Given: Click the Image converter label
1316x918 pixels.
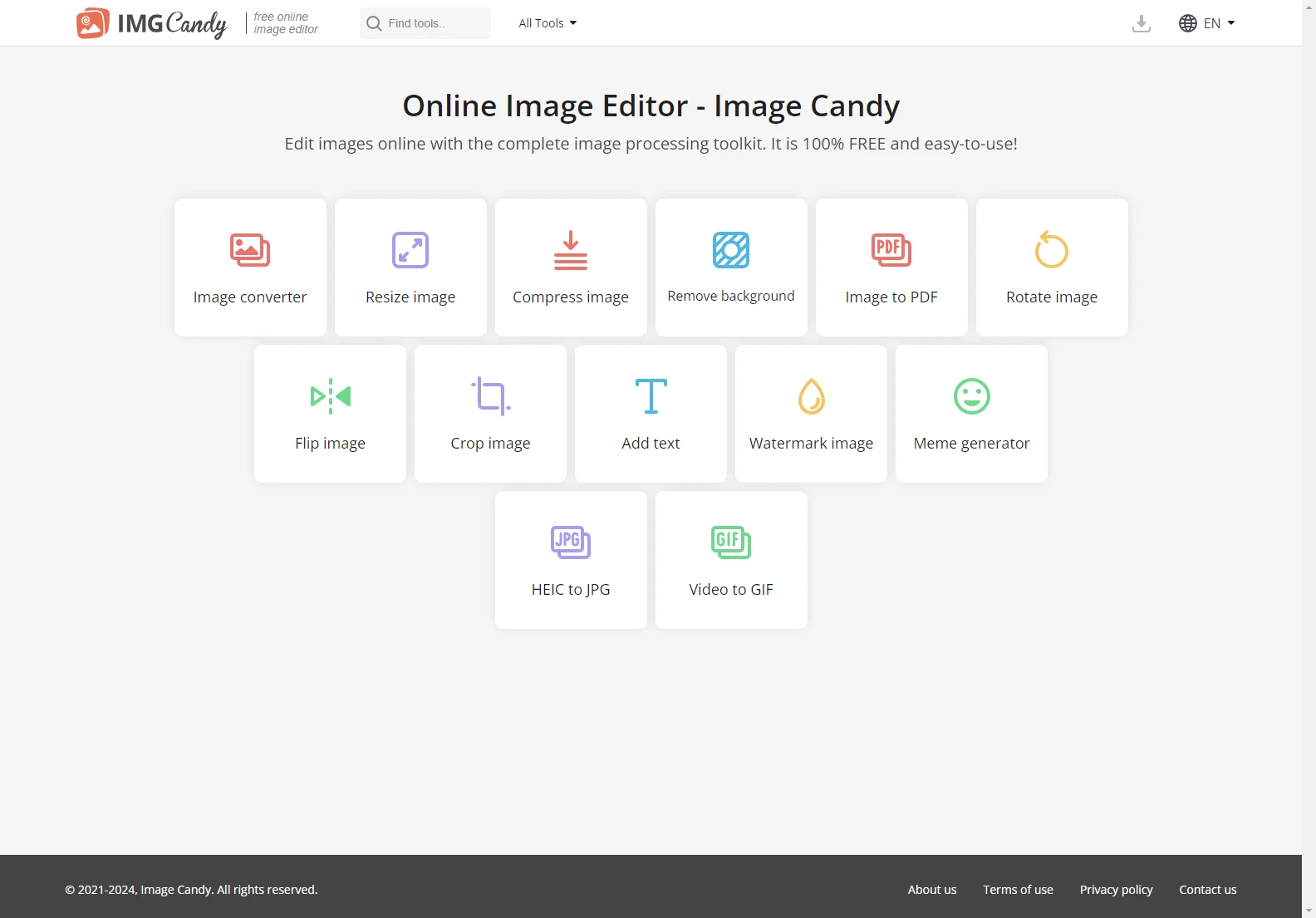Looking at the screenshot, I should click(250, 297).
